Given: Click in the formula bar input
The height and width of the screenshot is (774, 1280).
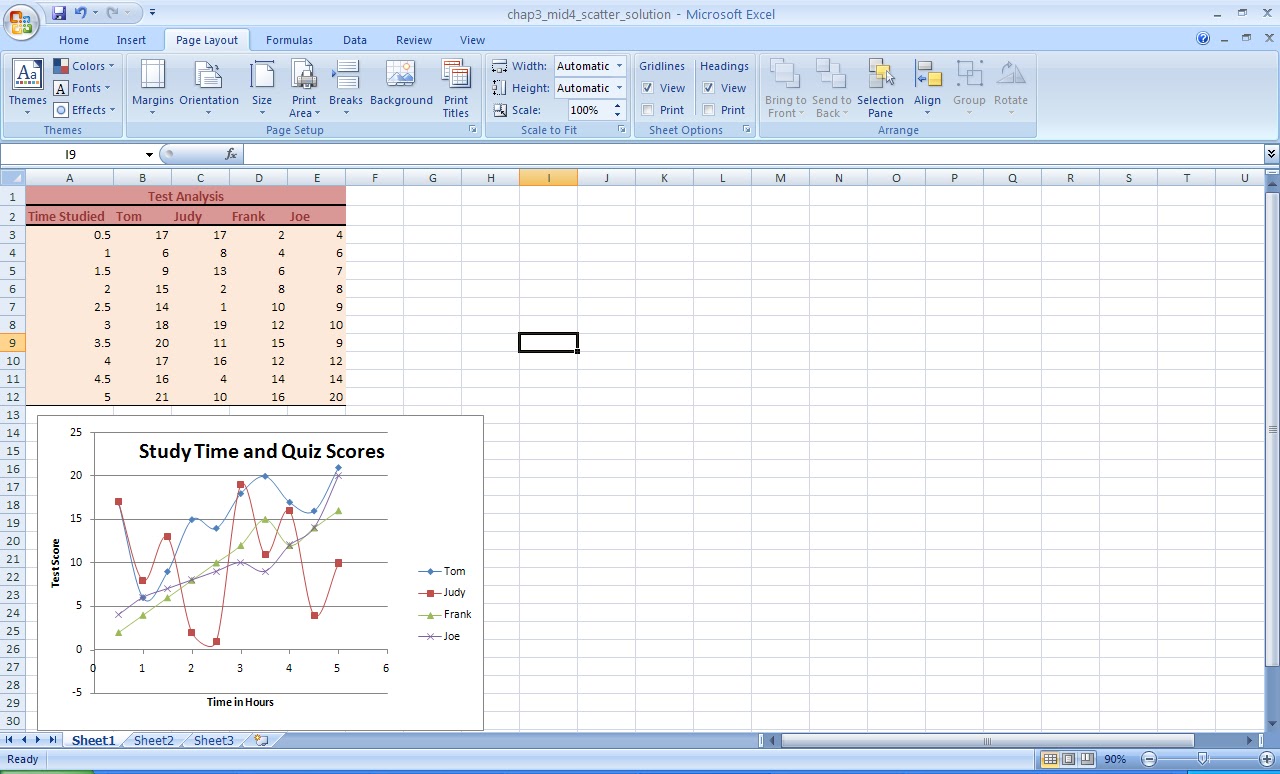Looking at the screenshot, I should click(753, 154).
